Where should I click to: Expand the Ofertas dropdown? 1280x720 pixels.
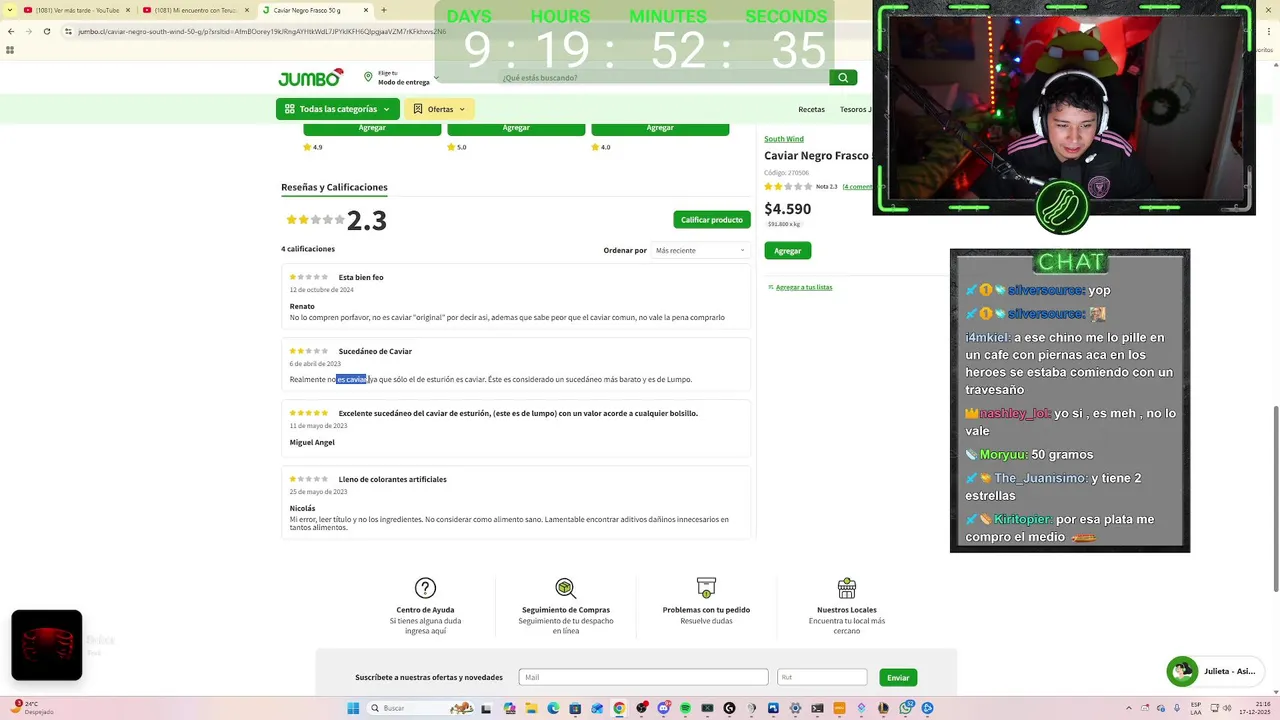coord(439,109)
